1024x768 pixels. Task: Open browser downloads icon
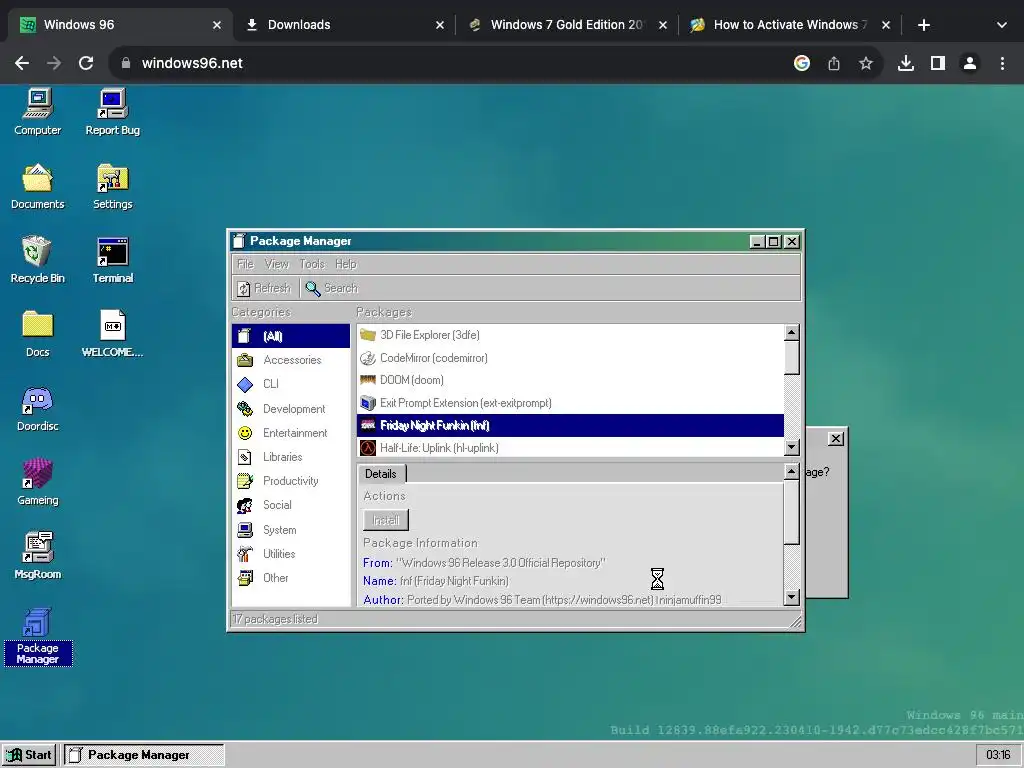(905, 63)
